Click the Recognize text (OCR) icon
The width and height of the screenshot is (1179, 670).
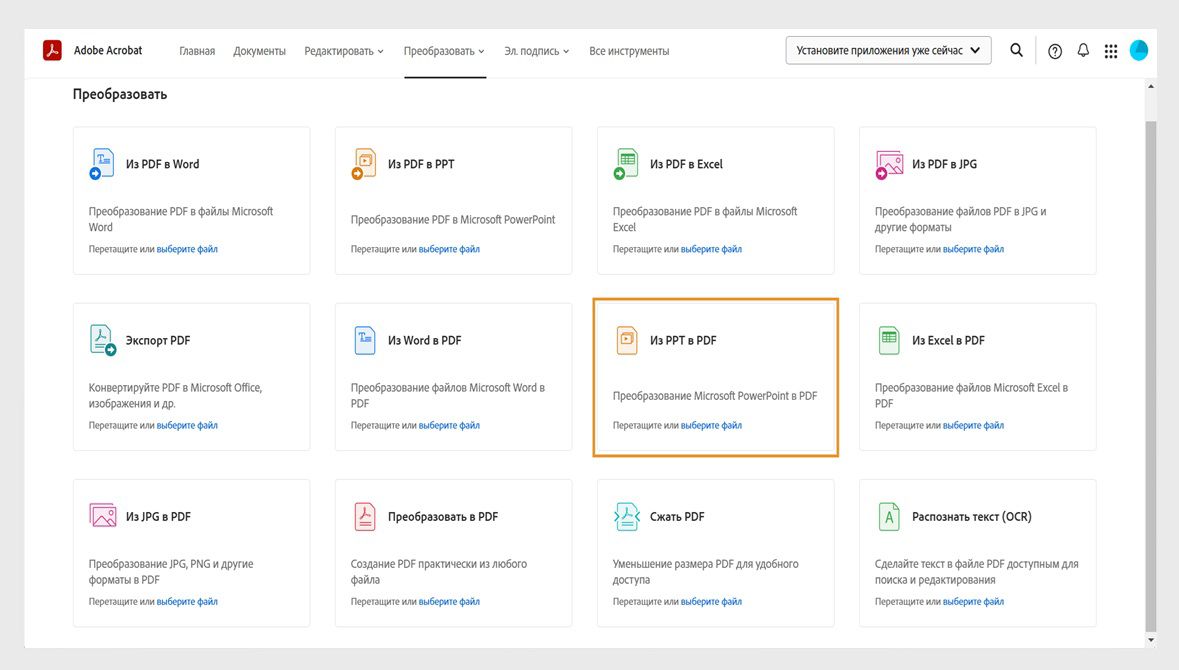tap(889, 517)
